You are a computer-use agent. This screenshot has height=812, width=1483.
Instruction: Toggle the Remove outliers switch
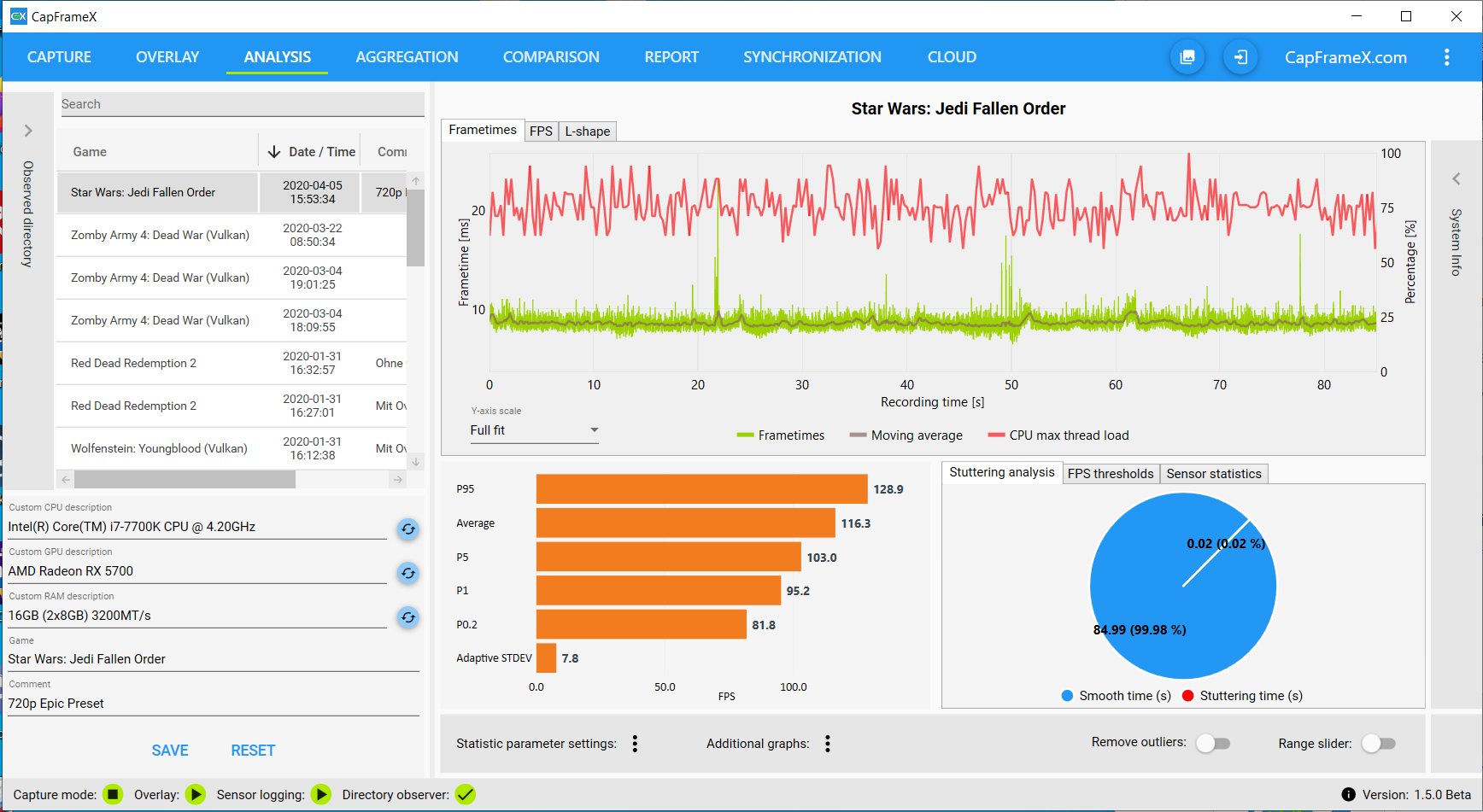point(1213,744)
